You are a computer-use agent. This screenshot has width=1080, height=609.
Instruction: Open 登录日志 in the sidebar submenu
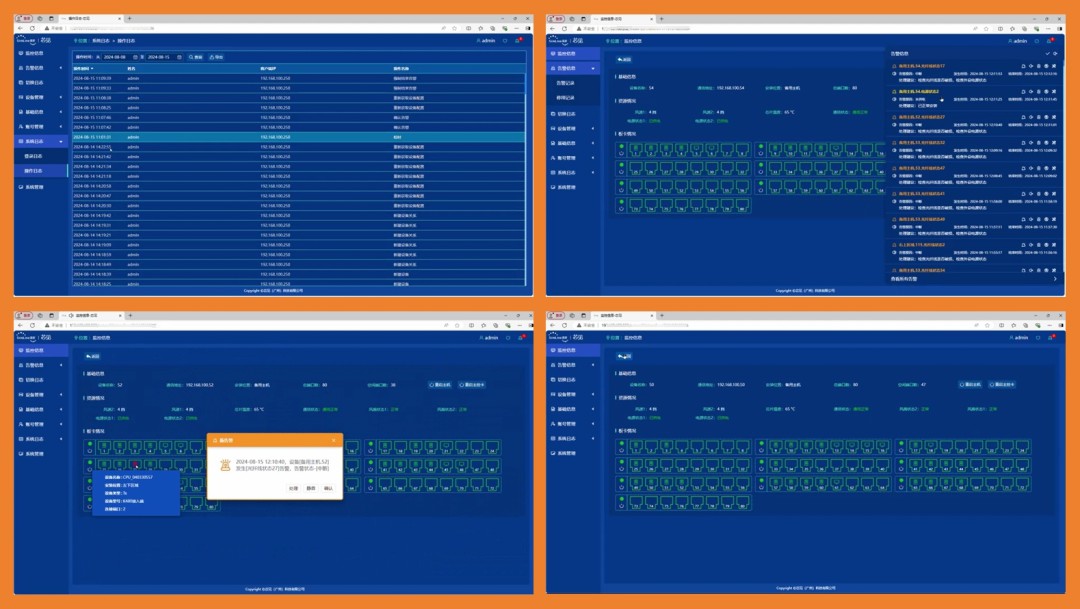pyautogui.click(x=34, y=156)
